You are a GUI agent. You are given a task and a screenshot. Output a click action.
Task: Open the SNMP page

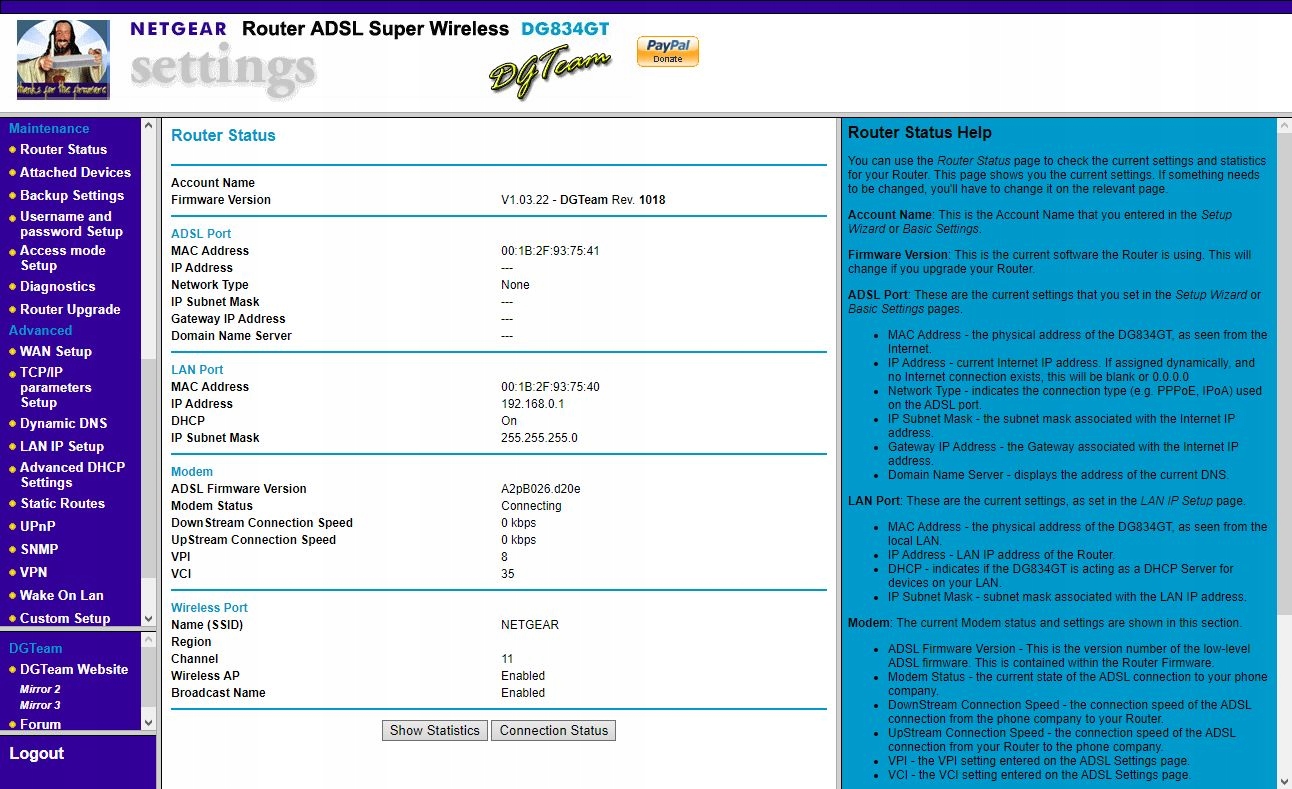pyautogui.click(x=39, y=549)
